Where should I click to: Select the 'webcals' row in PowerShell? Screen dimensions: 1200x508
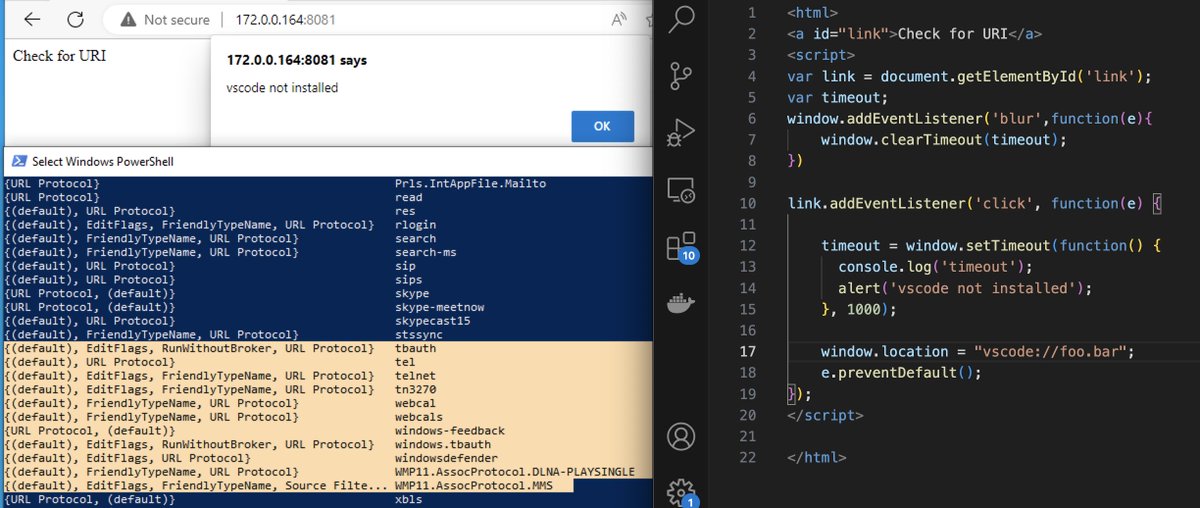click(224, 417)
